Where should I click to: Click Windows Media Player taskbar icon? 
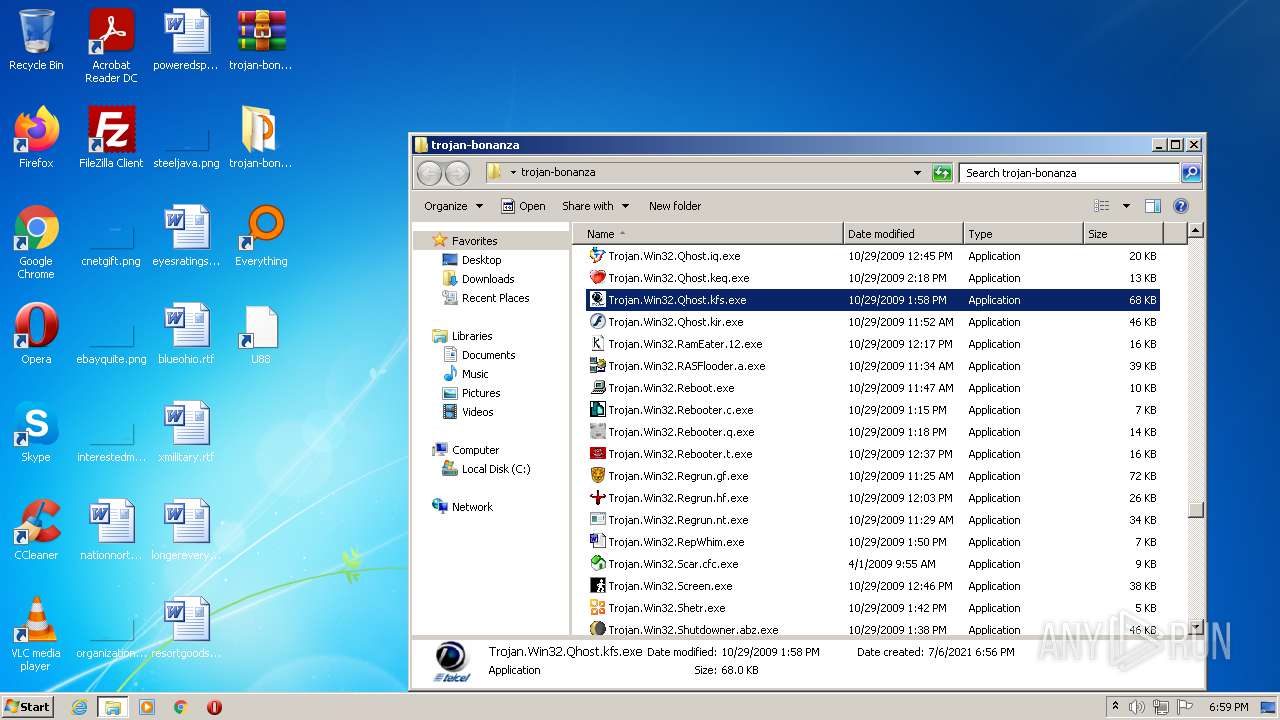click(x=147, y=707)
